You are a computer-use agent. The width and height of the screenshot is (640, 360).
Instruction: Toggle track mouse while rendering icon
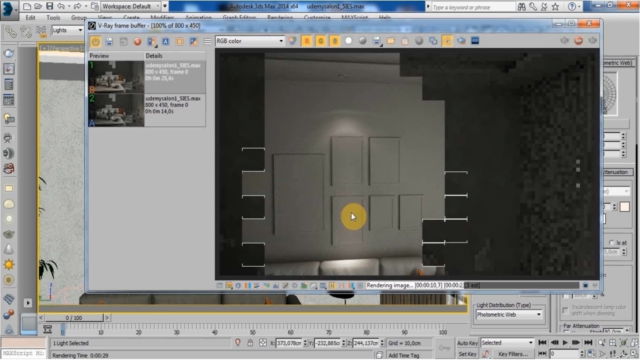tap(447, 41)
